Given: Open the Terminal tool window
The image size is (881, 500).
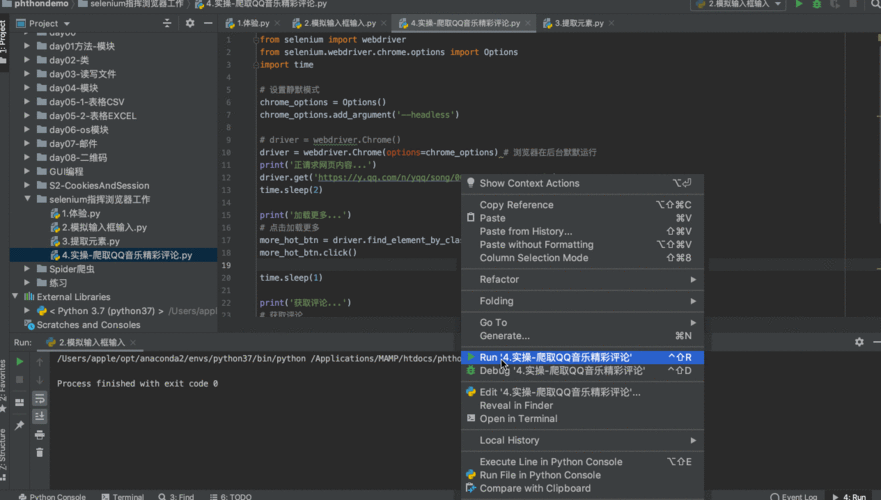Looking at the screenshot, I should click(122, 497).
